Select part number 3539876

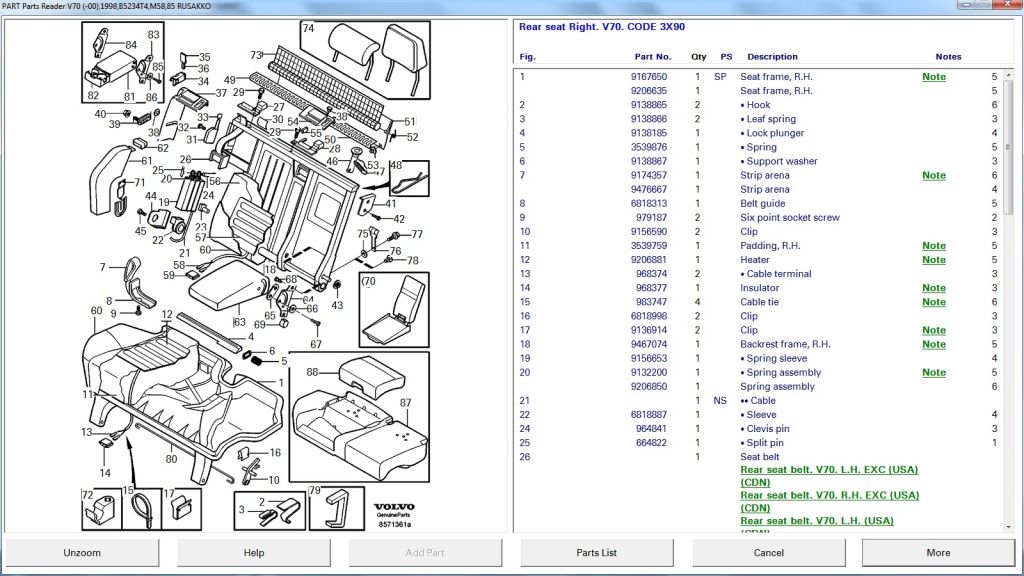[648, 147]
